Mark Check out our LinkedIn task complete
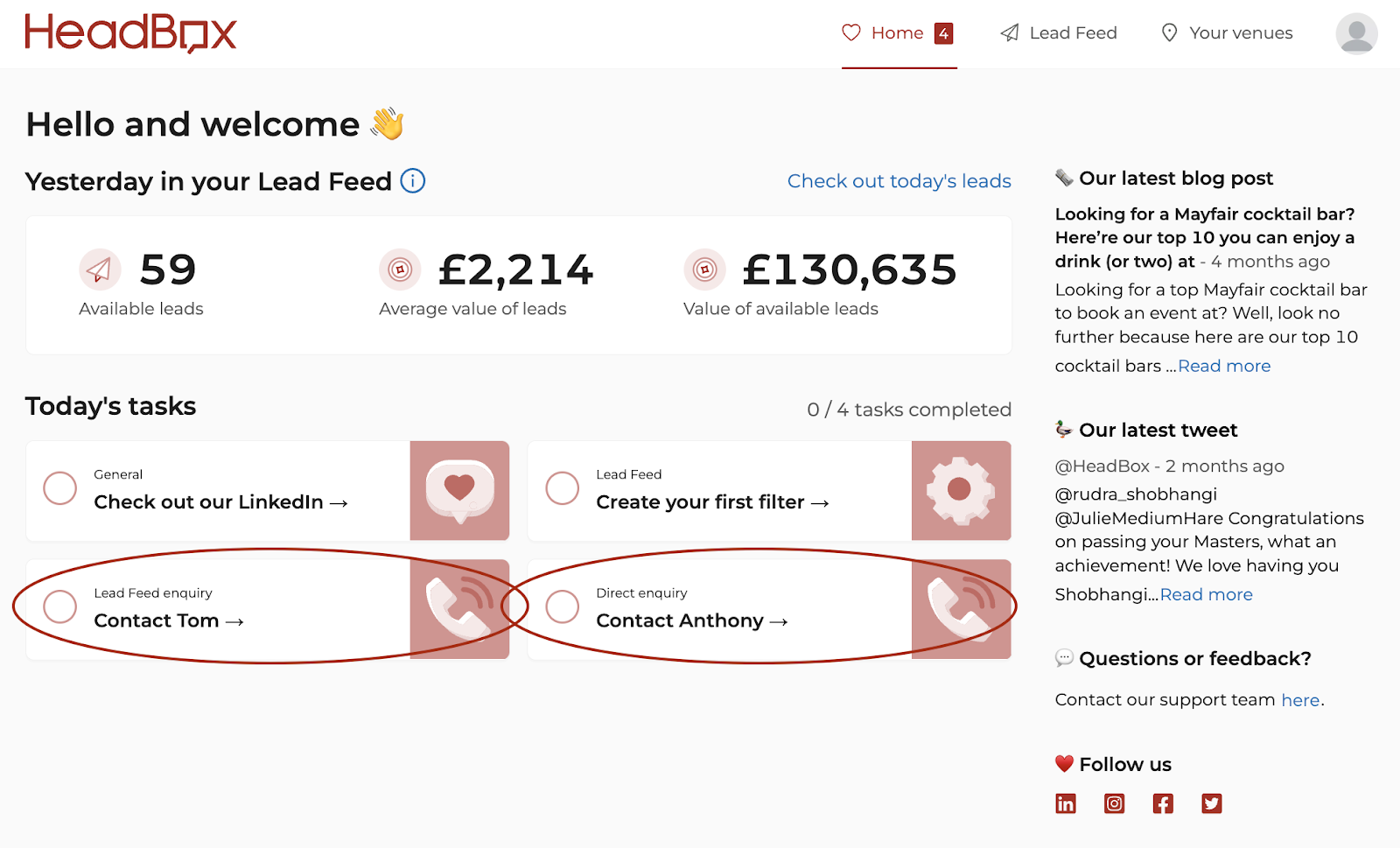This screenshot has height=848, width=1400. 60,488
